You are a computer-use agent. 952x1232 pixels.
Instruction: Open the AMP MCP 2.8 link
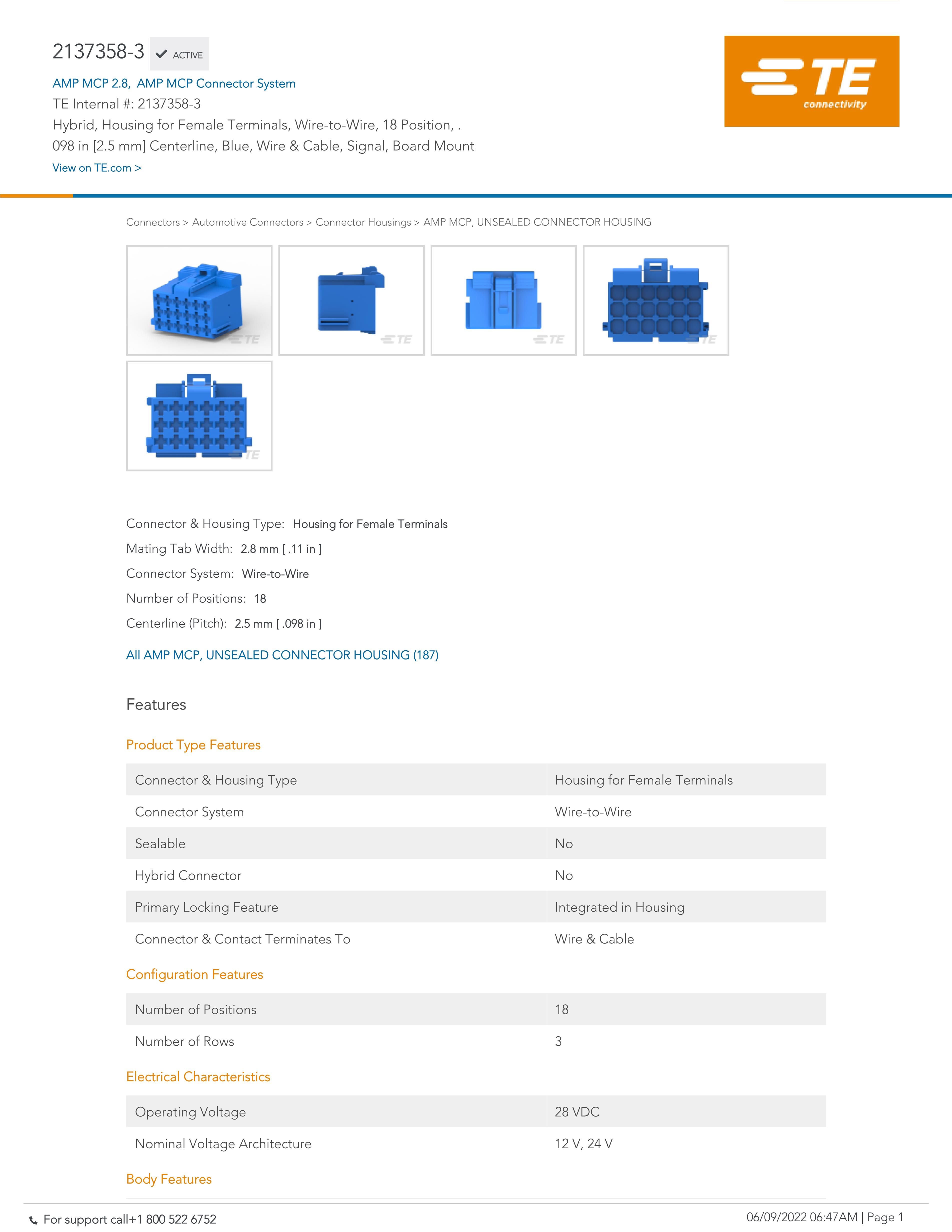91,83
